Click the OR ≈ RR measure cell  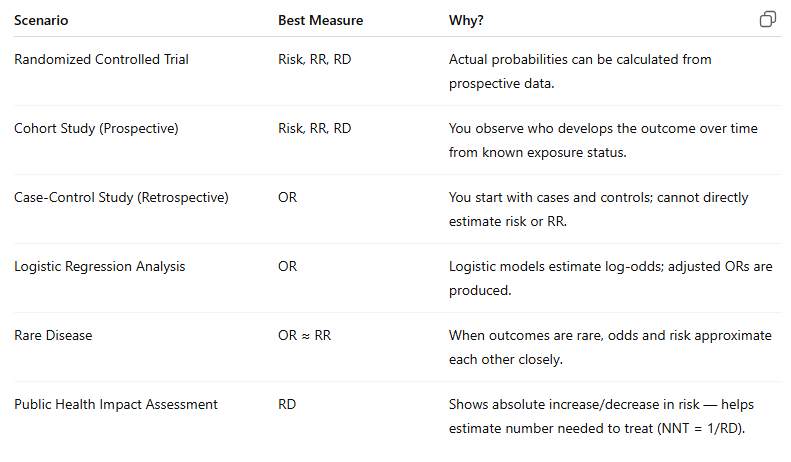pos(304,335)
